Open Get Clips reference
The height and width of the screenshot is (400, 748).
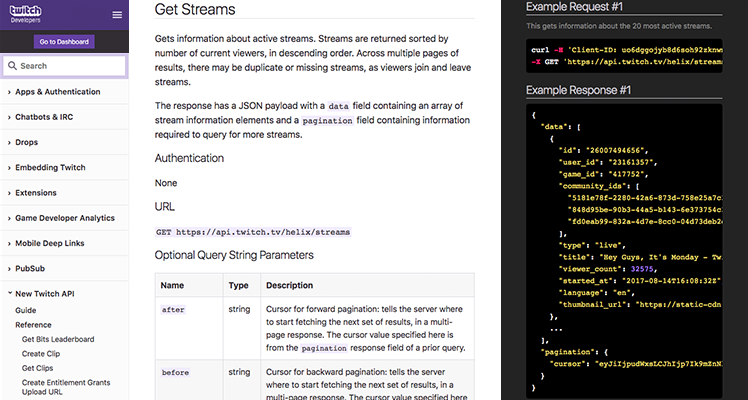[x=37, y=368]
